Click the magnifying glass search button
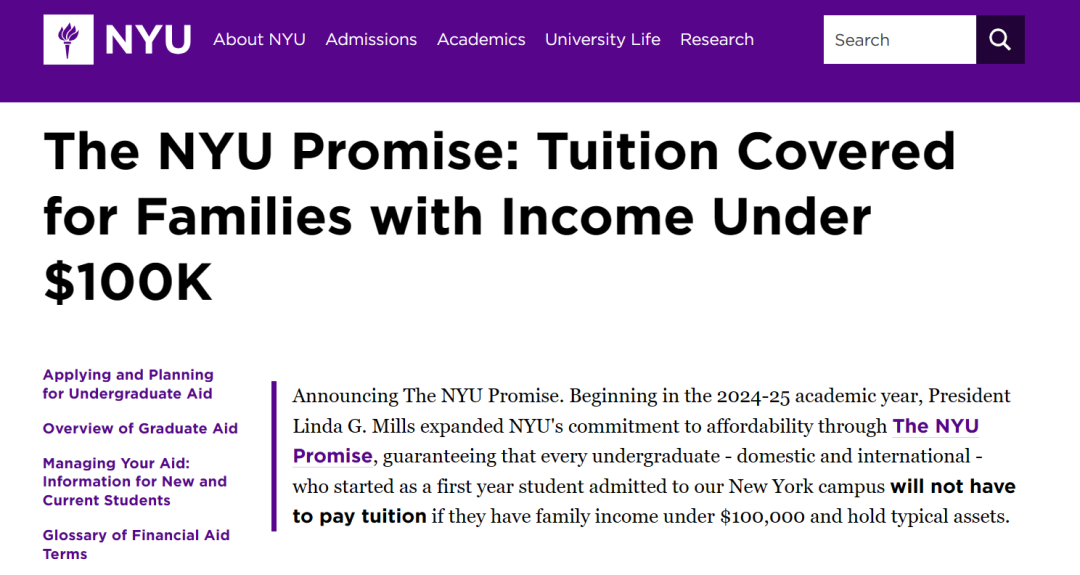The width and height of the screenshot is (1080, 575). [1000, 40]
